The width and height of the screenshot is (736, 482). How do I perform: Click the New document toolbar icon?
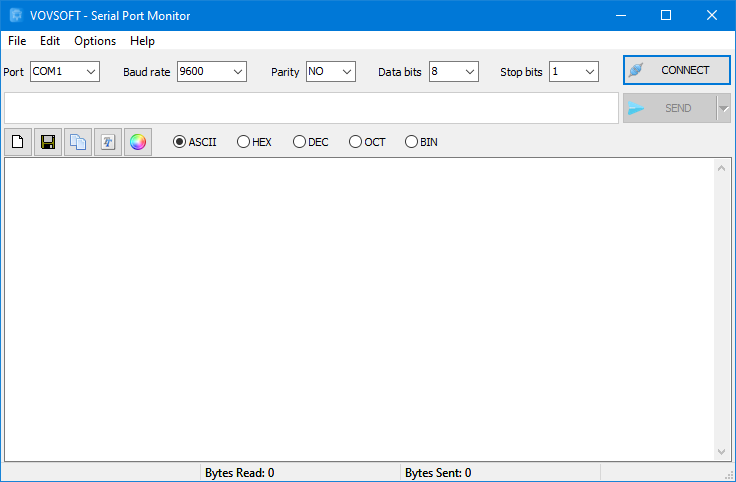(x=18, y=142)
